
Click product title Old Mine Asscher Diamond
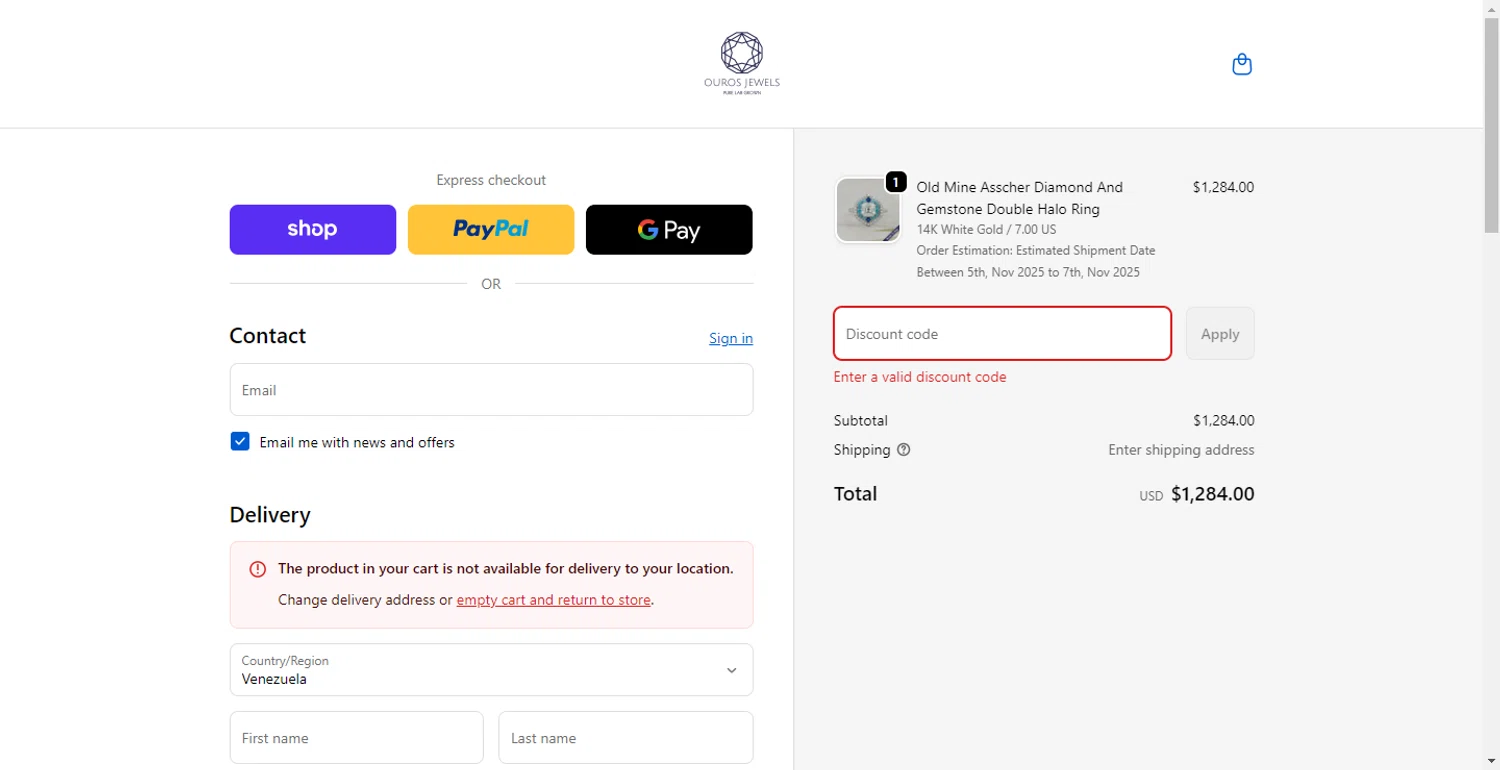1020,198
